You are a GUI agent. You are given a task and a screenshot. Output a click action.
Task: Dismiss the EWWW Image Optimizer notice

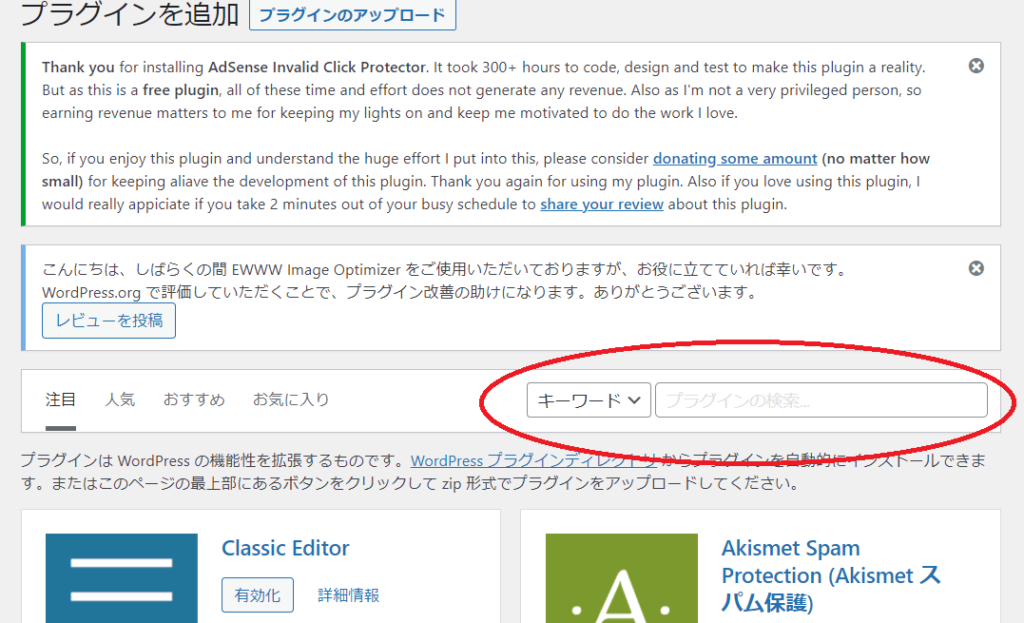976,268
